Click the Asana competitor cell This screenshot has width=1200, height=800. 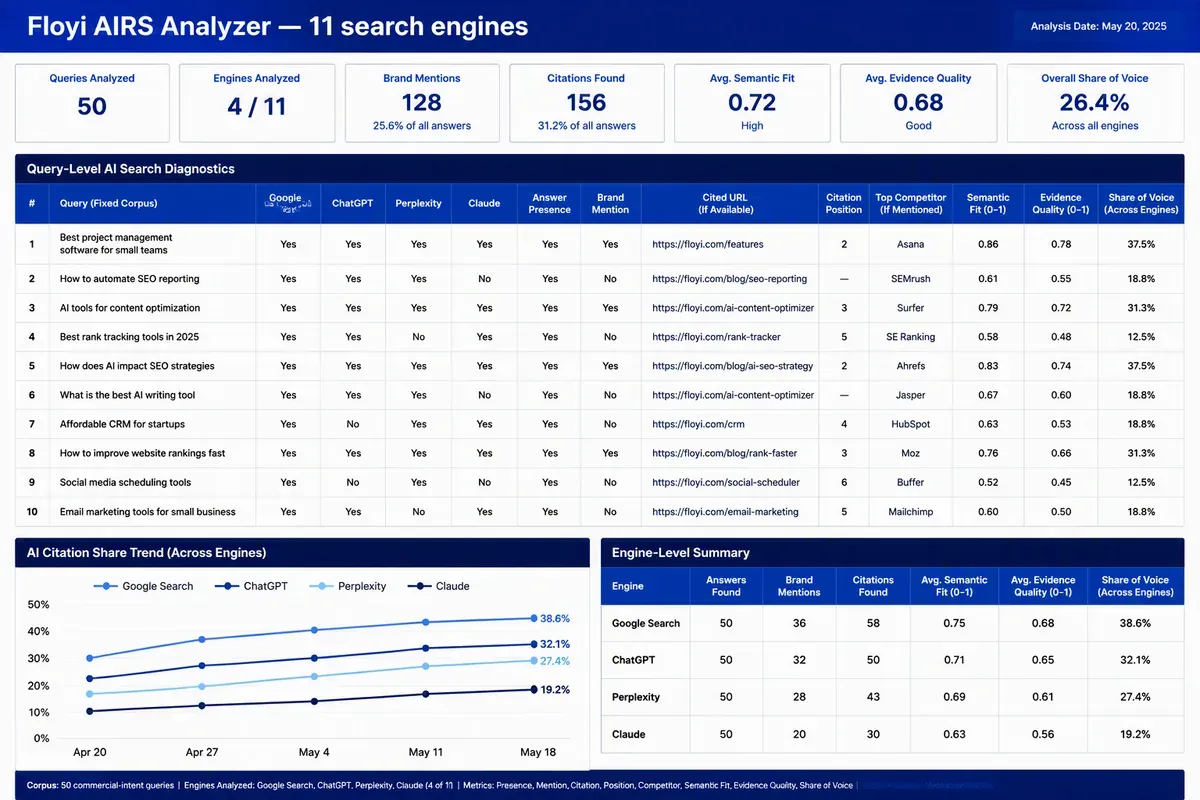tap(910, 244)
